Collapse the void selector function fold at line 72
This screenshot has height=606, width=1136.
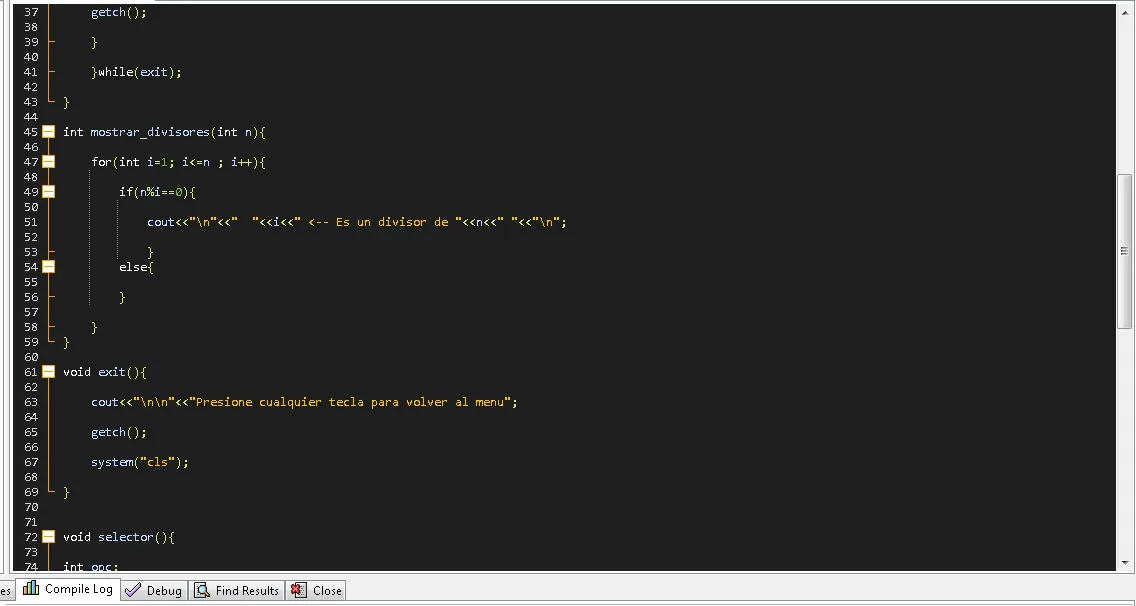coord(49,536)
